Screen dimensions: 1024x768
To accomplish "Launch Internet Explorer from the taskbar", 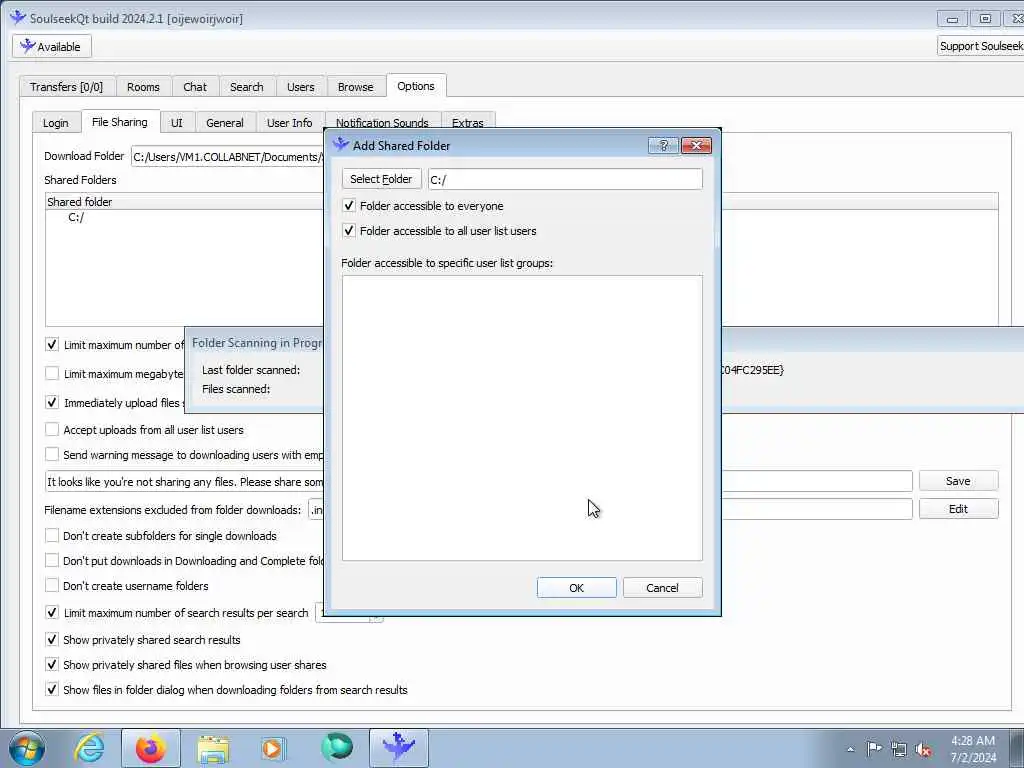I will pyautogui.click(x=89, y=748).
